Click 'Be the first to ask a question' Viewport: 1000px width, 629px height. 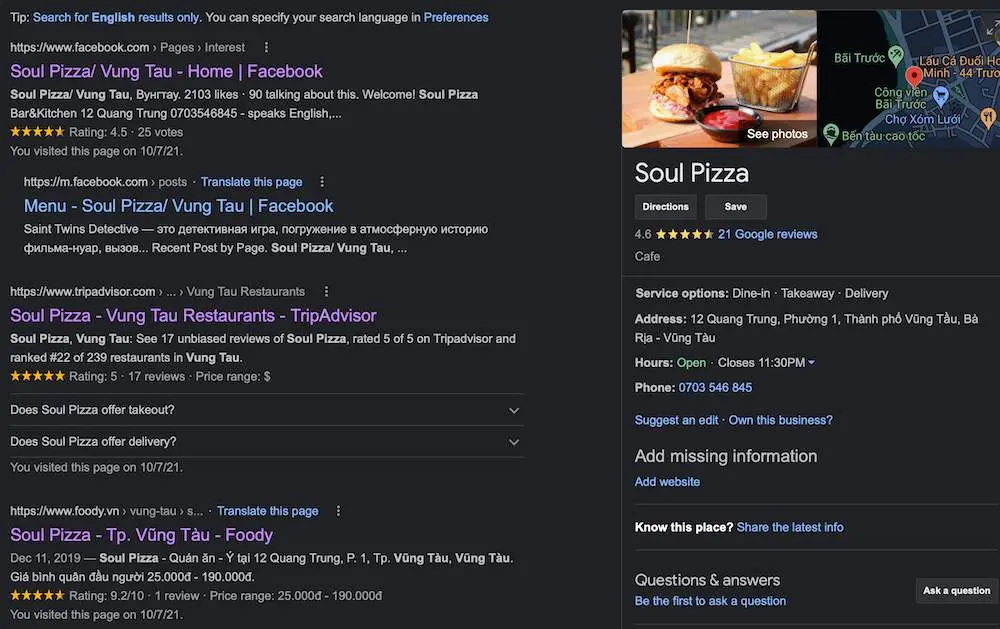[x=710, y=601]
